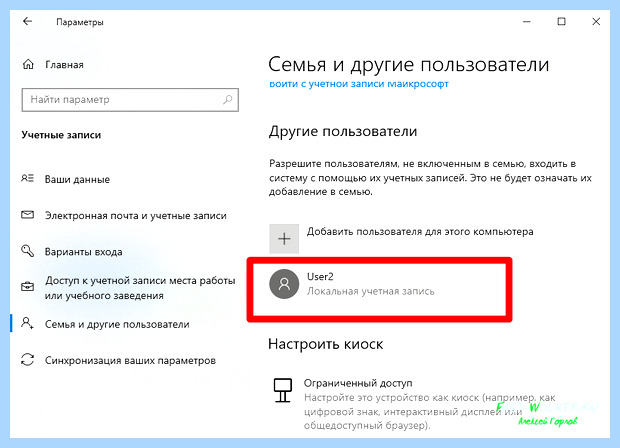The image size is (620, 448).
Task: Open Ваши данные section
Action: click(x=77, y=180)
